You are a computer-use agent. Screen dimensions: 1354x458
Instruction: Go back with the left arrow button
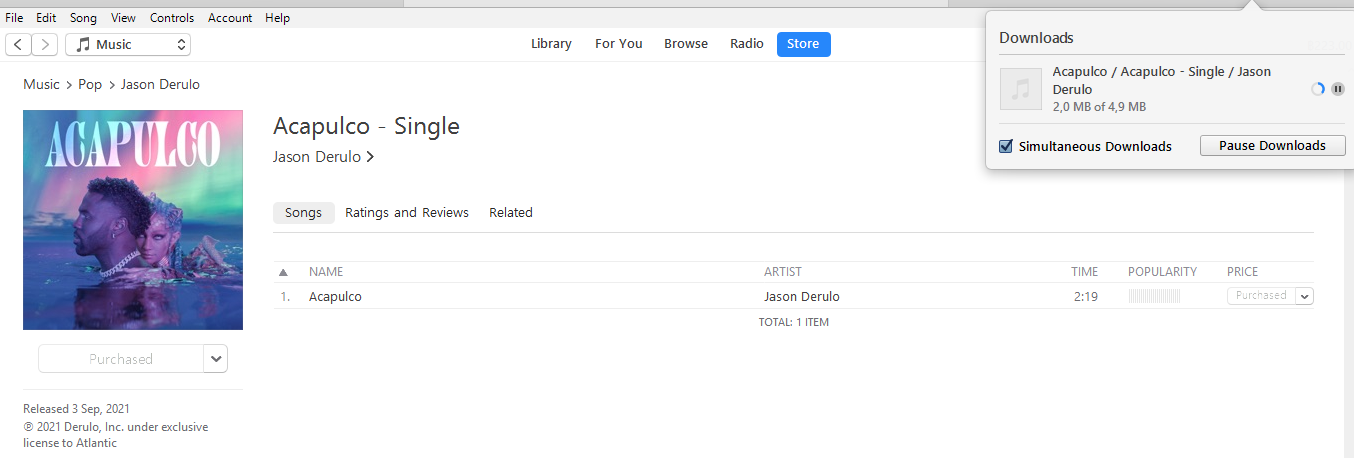[x=19, y=44]
